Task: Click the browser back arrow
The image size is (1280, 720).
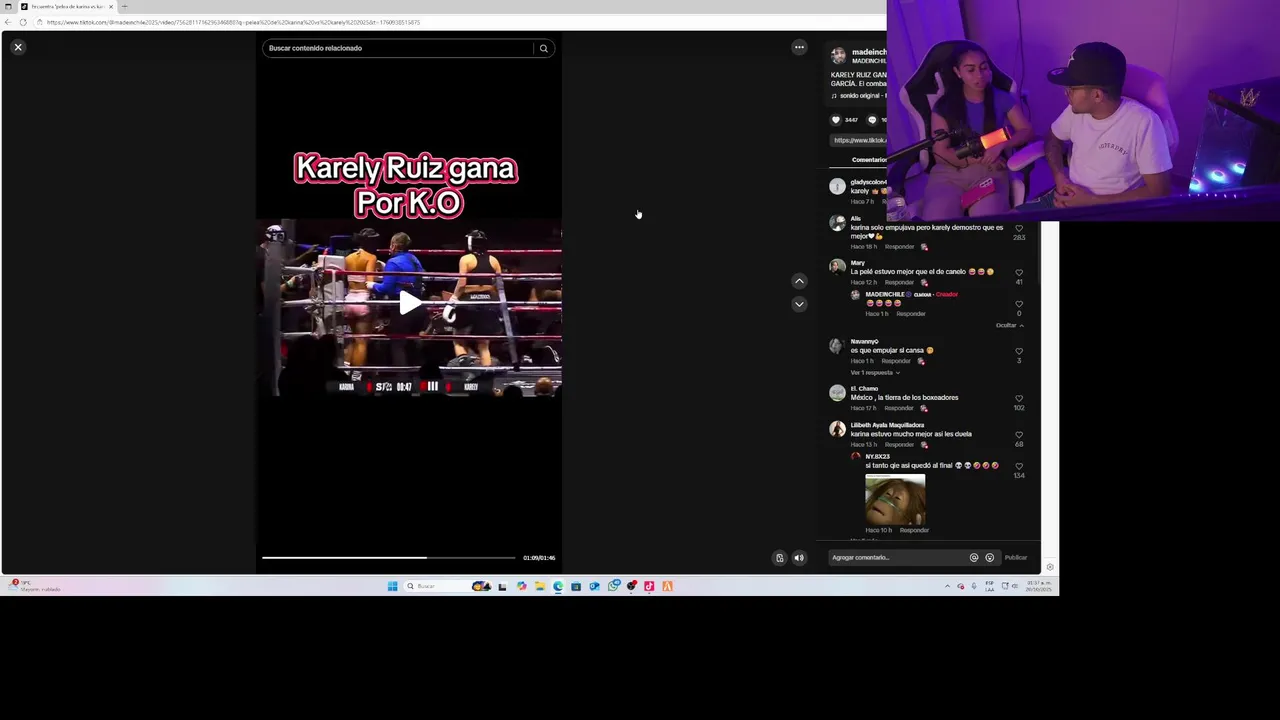Action: click(x=8, y=22)
